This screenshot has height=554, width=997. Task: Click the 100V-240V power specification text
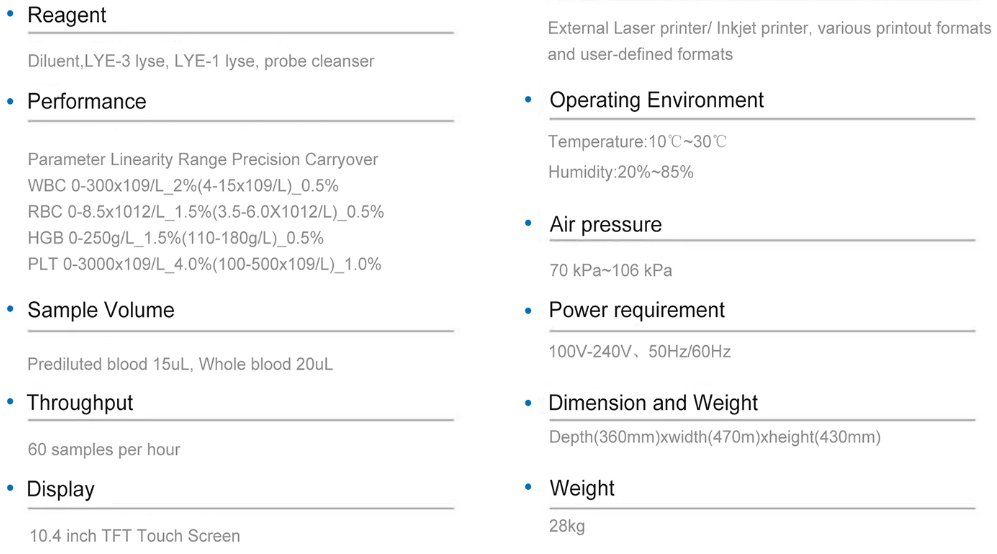tap(640, 352)
